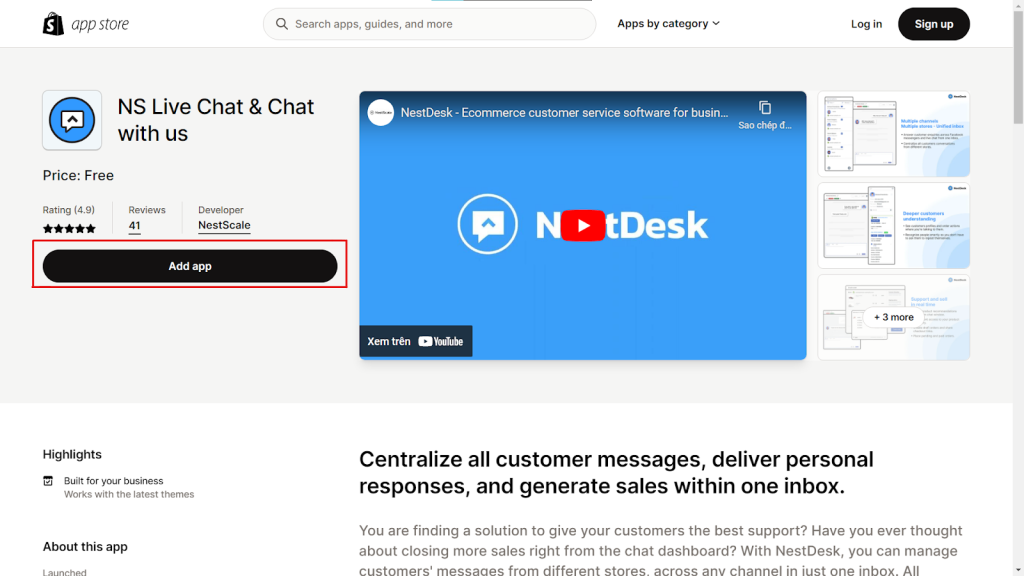Open the video title link
This screenshot has height=576, width=1024.
coord(564,112)
